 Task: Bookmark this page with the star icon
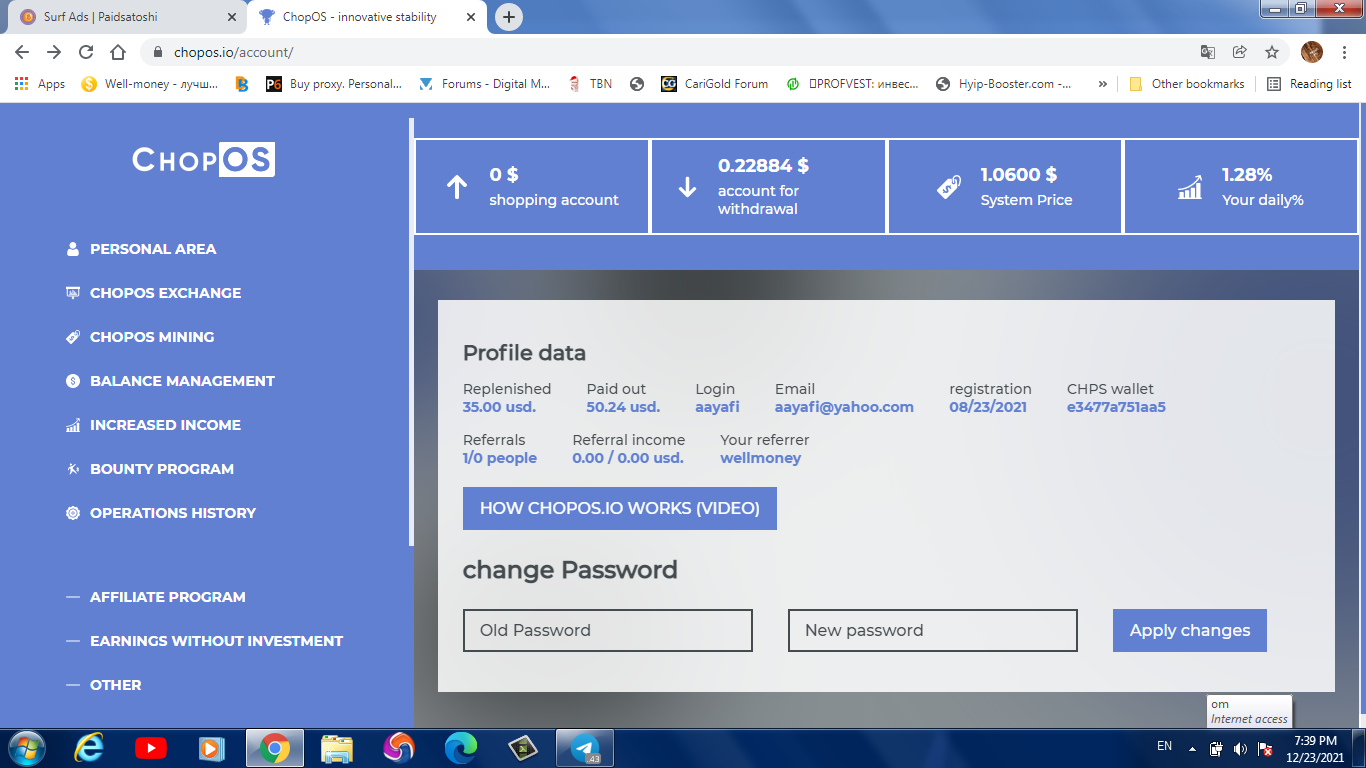[1272, 52]
